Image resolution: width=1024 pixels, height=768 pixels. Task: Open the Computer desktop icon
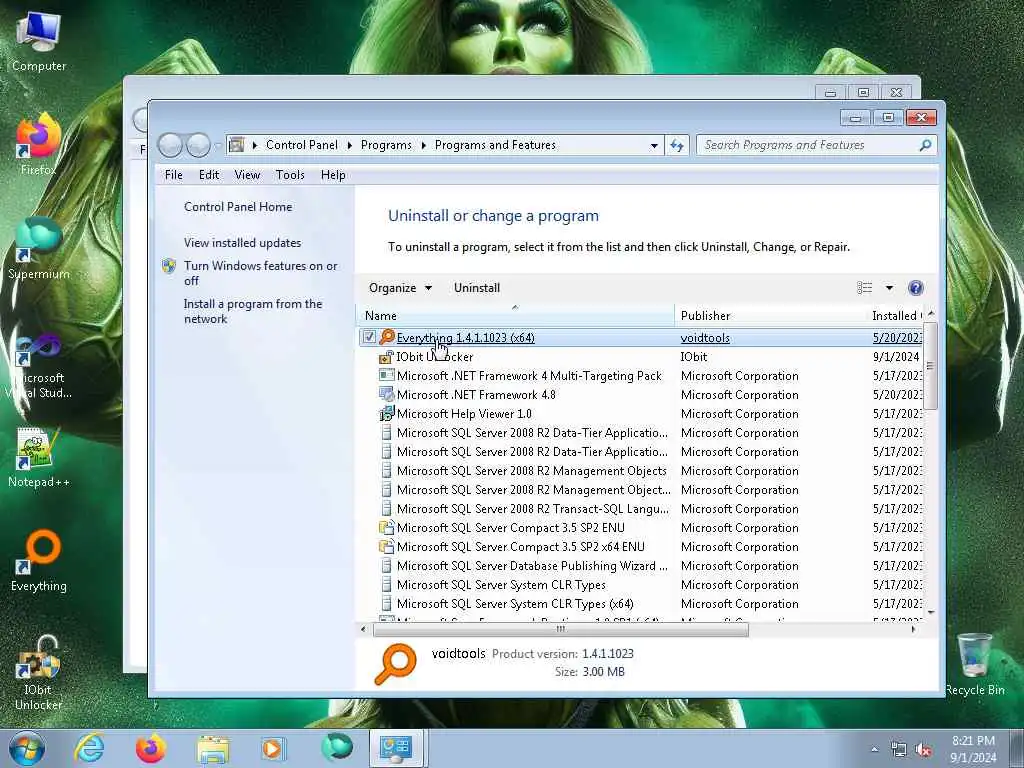(x=39, y=42)
